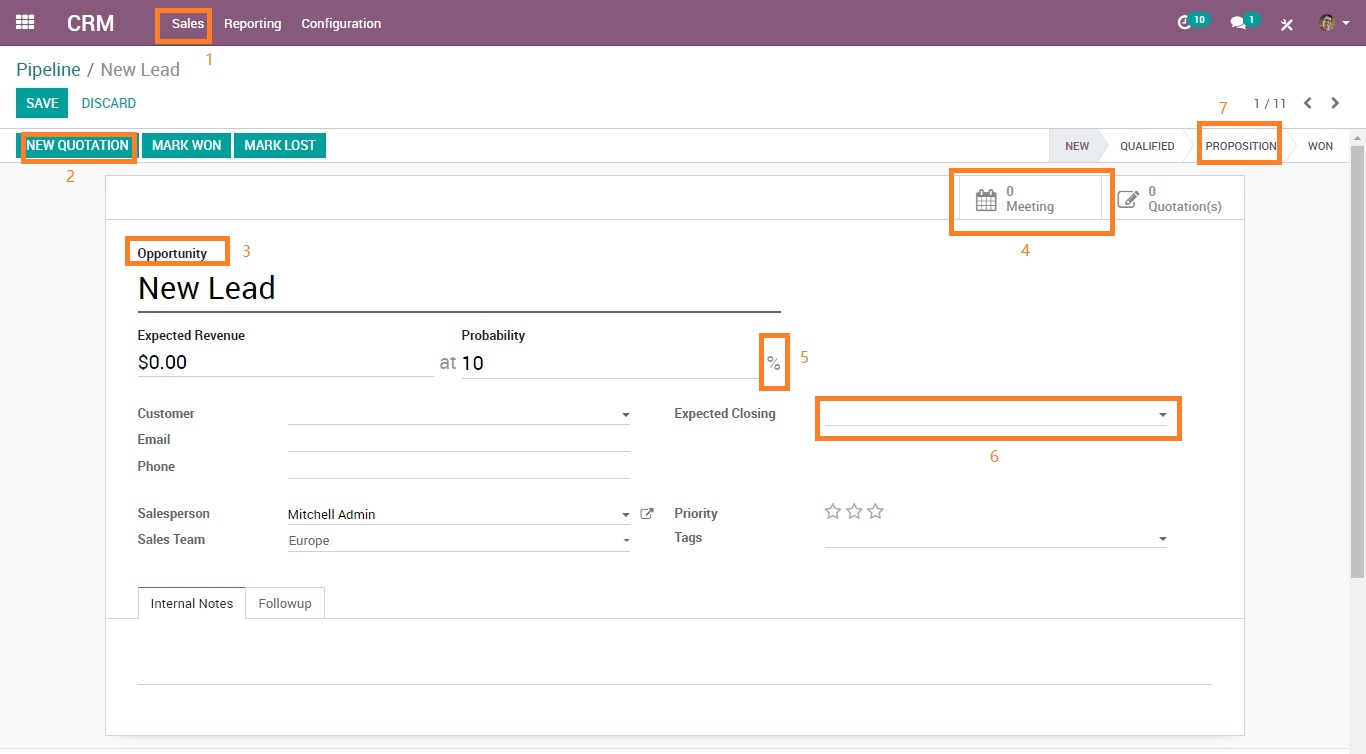Expand the Tags dropdown
1366x754 pixels.
coord(1162,539)
